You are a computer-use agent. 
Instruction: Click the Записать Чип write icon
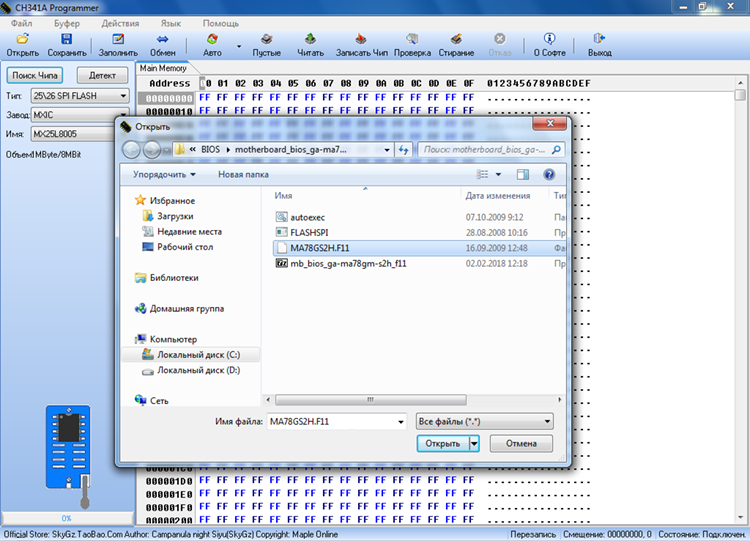(361, 39)
